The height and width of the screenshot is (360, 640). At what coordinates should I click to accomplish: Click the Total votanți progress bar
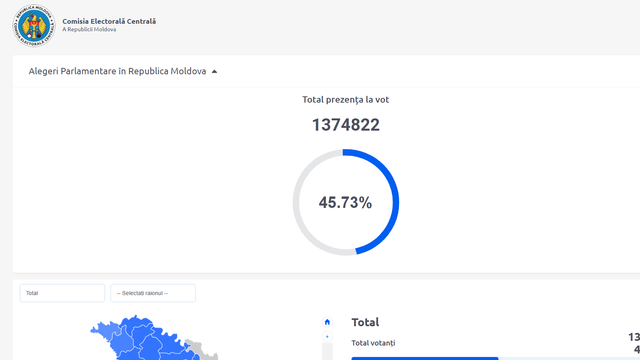(x=496, y=358)
